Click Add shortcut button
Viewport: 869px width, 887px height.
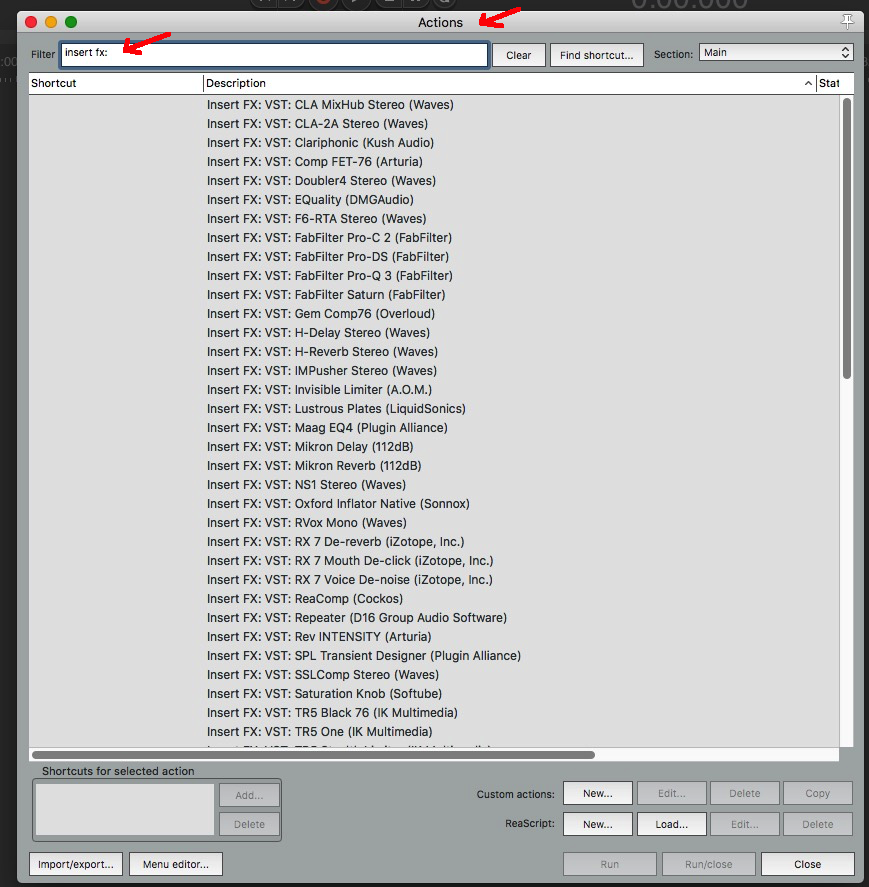click(249, 795)
